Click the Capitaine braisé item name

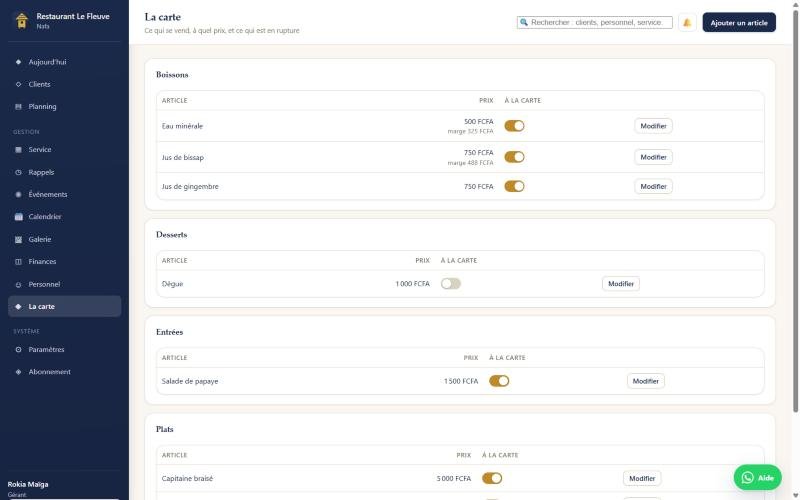(187, 478)
